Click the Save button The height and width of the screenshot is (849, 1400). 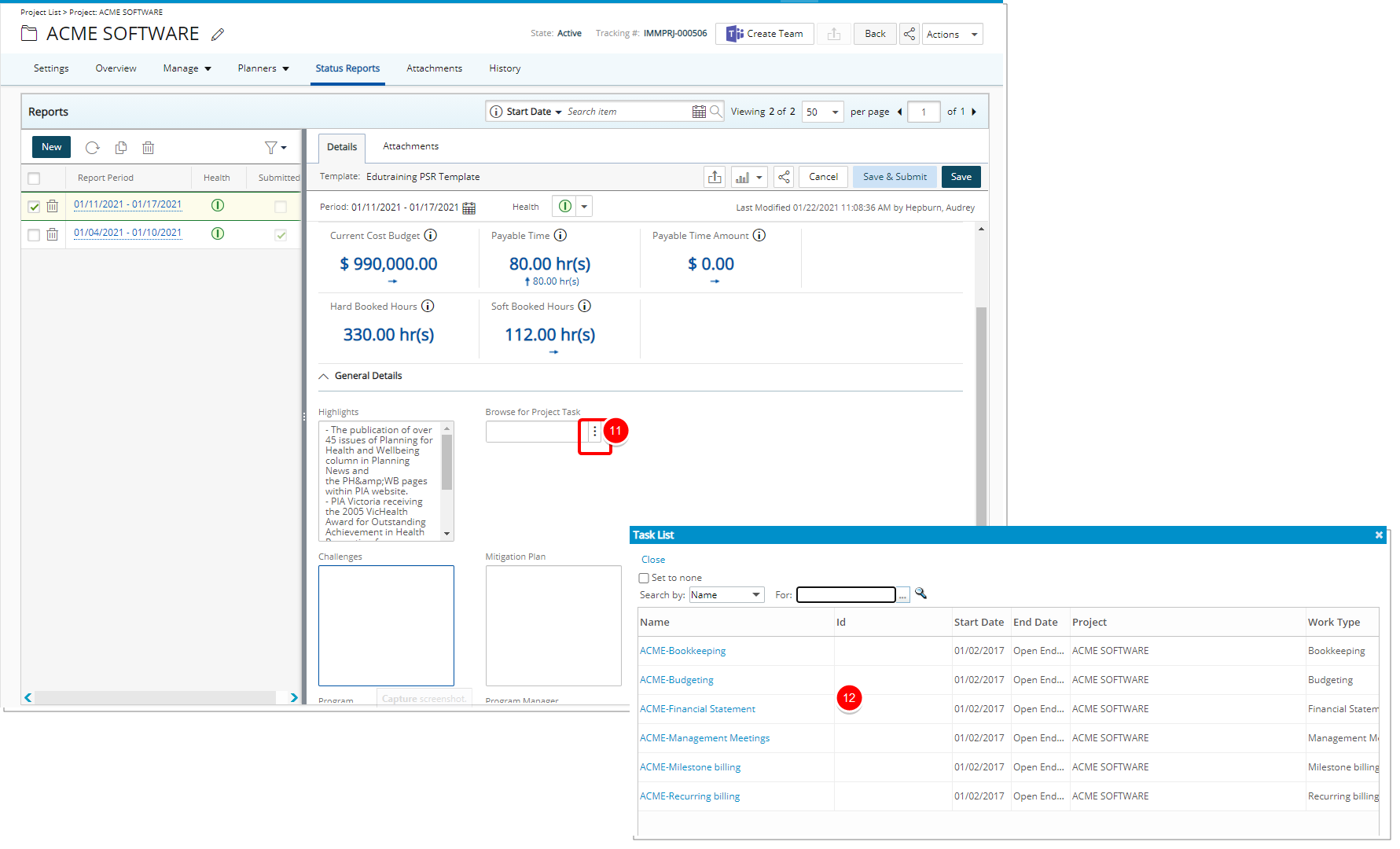[x=961, y=177]
